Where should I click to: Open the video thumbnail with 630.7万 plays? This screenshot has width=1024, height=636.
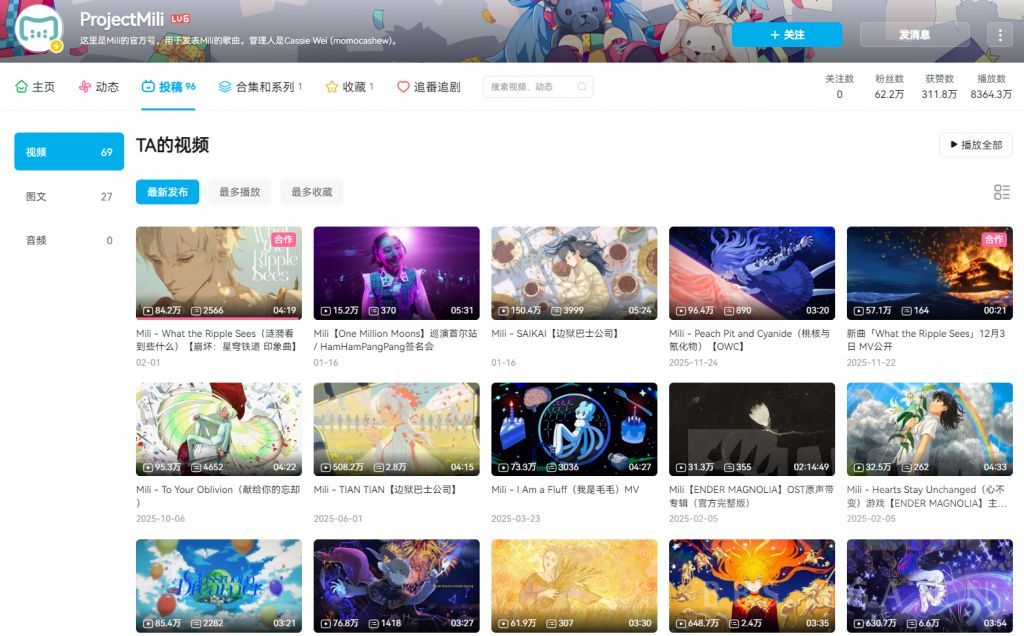(x=929, y=586)
